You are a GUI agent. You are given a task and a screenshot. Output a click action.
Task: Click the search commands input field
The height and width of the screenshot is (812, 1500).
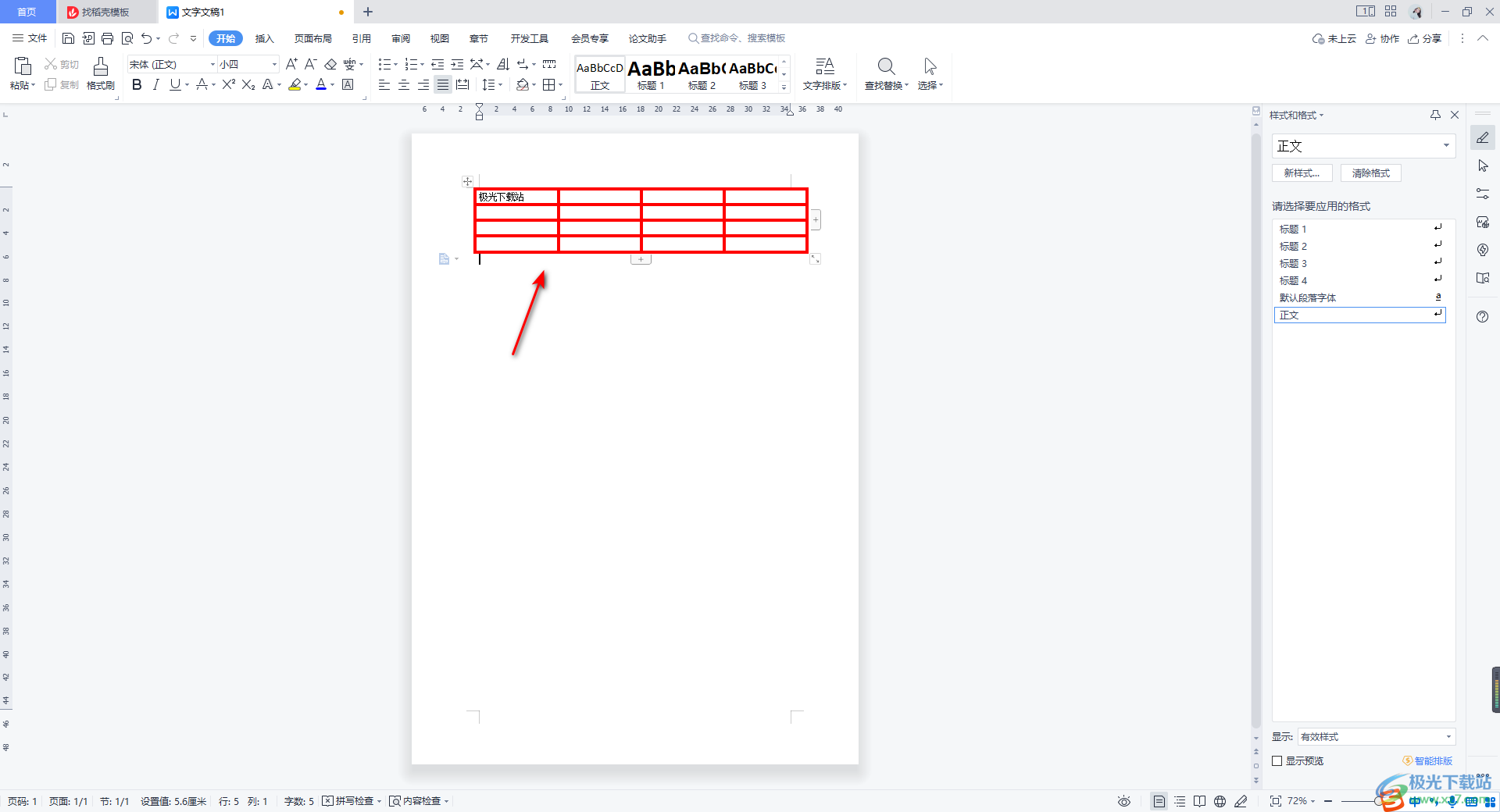point(737,38)
